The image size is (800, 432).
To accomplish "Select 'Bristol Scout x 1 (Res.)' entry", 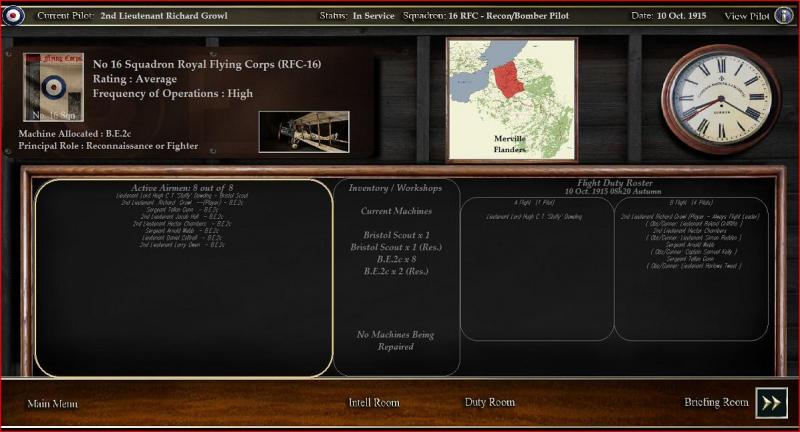I will pyautogui.click(x=396, y=247).
